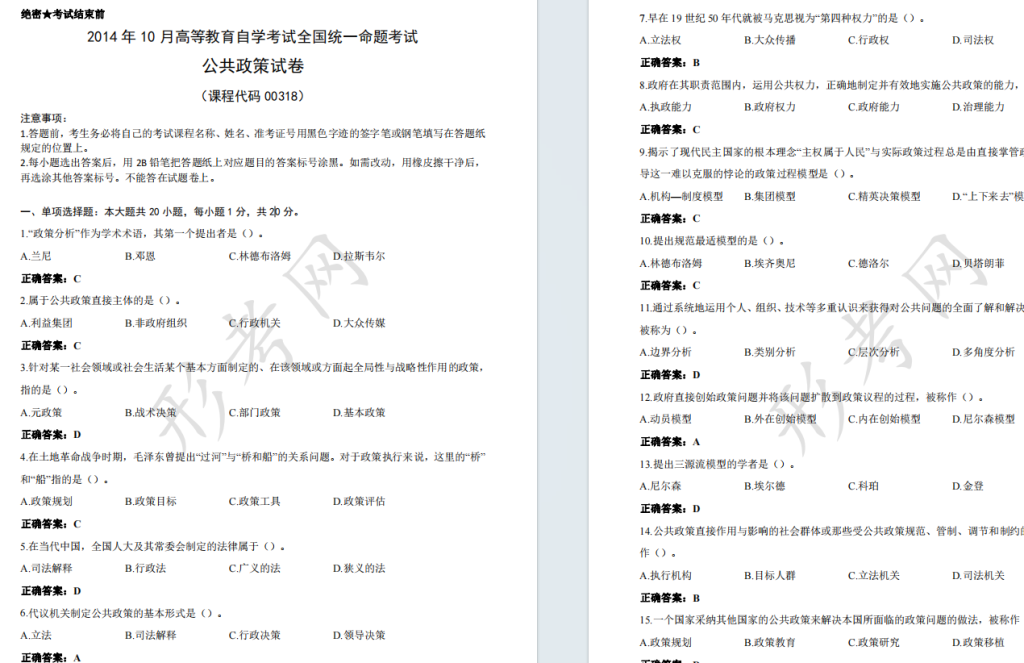Select option "B.非政府组织"

[x=156, y=323]
